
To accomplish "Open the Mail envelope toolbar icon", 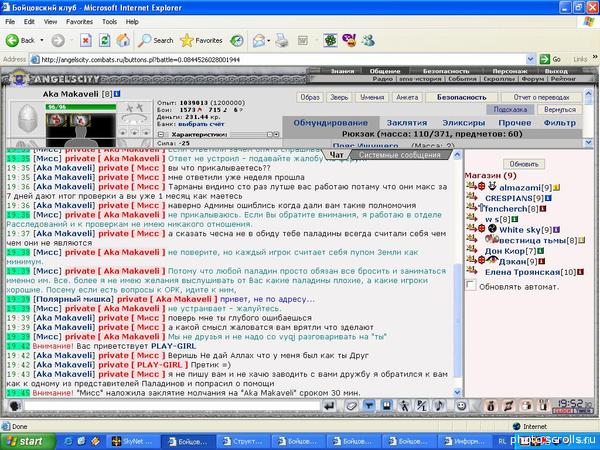I will (259, 40).
